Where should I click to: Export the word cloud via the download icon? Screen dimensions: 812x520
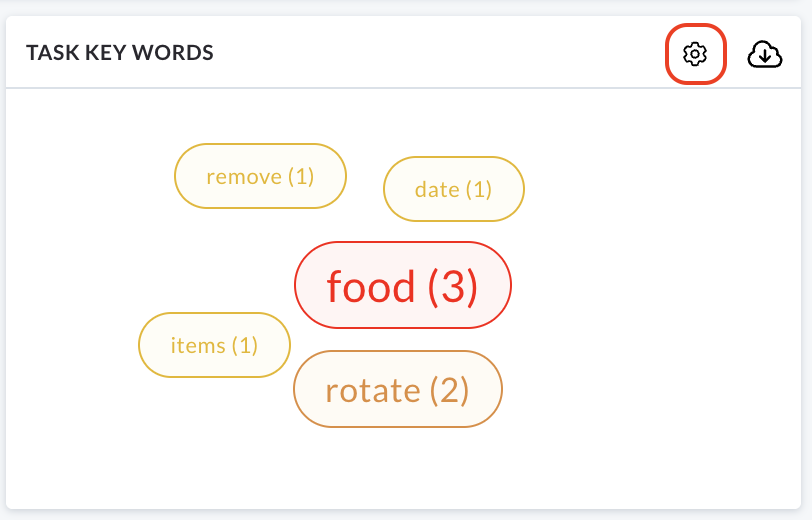pyautogui.click(x=765, y=54)
